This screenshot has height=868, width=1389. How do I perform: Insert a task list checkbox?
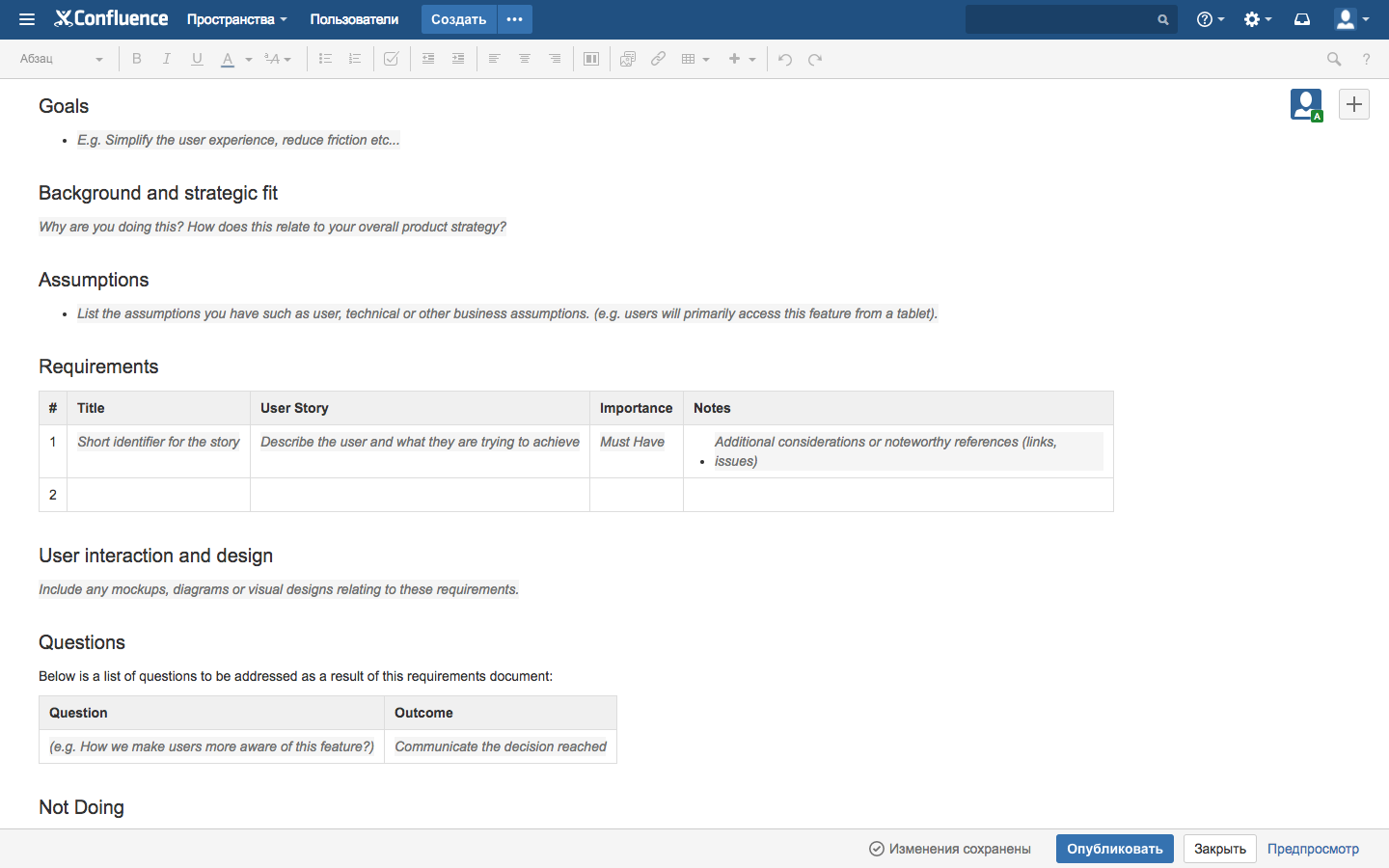pyautogui.click(x=391, y=59)
